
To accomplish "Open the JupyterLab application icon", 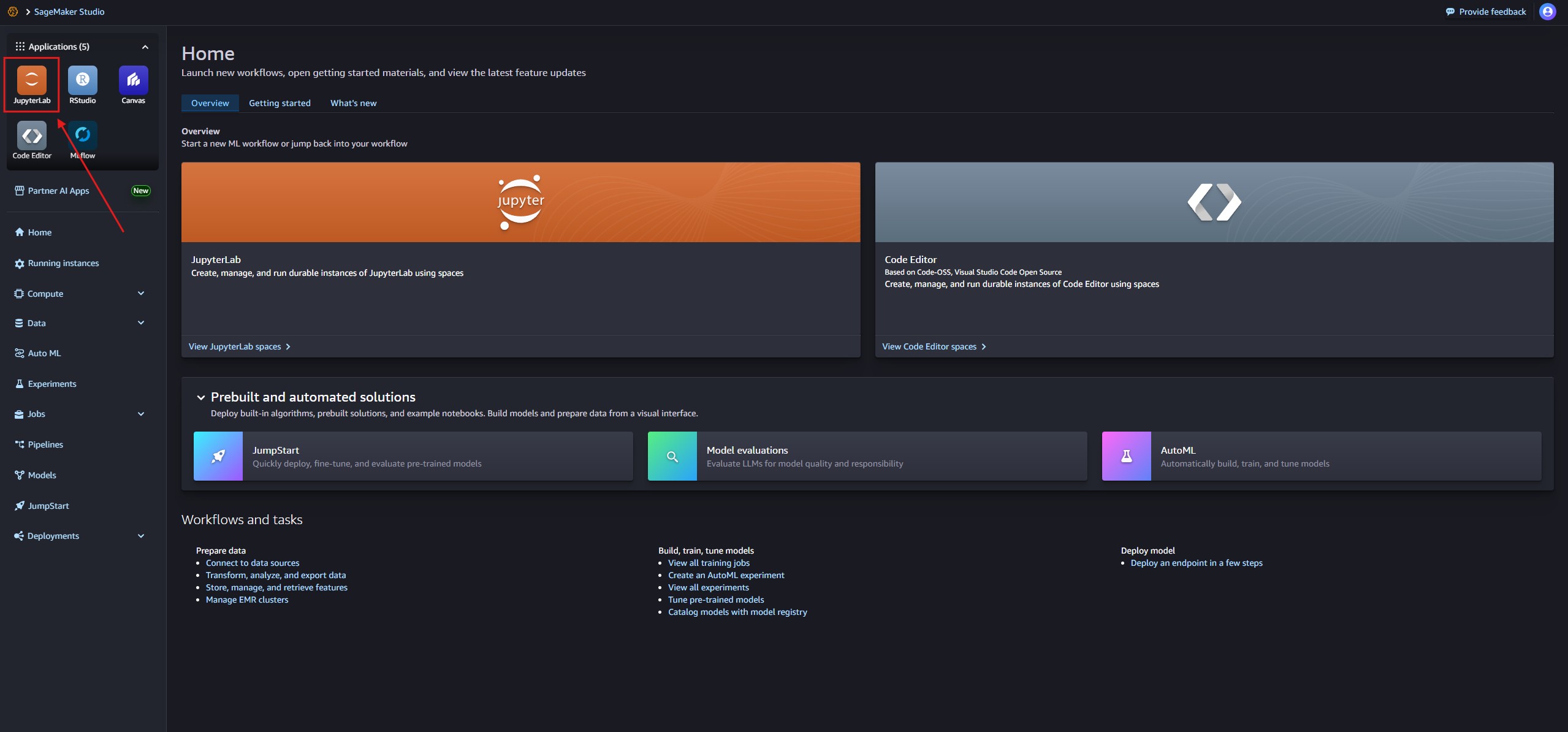I will (x=31, y=80).
